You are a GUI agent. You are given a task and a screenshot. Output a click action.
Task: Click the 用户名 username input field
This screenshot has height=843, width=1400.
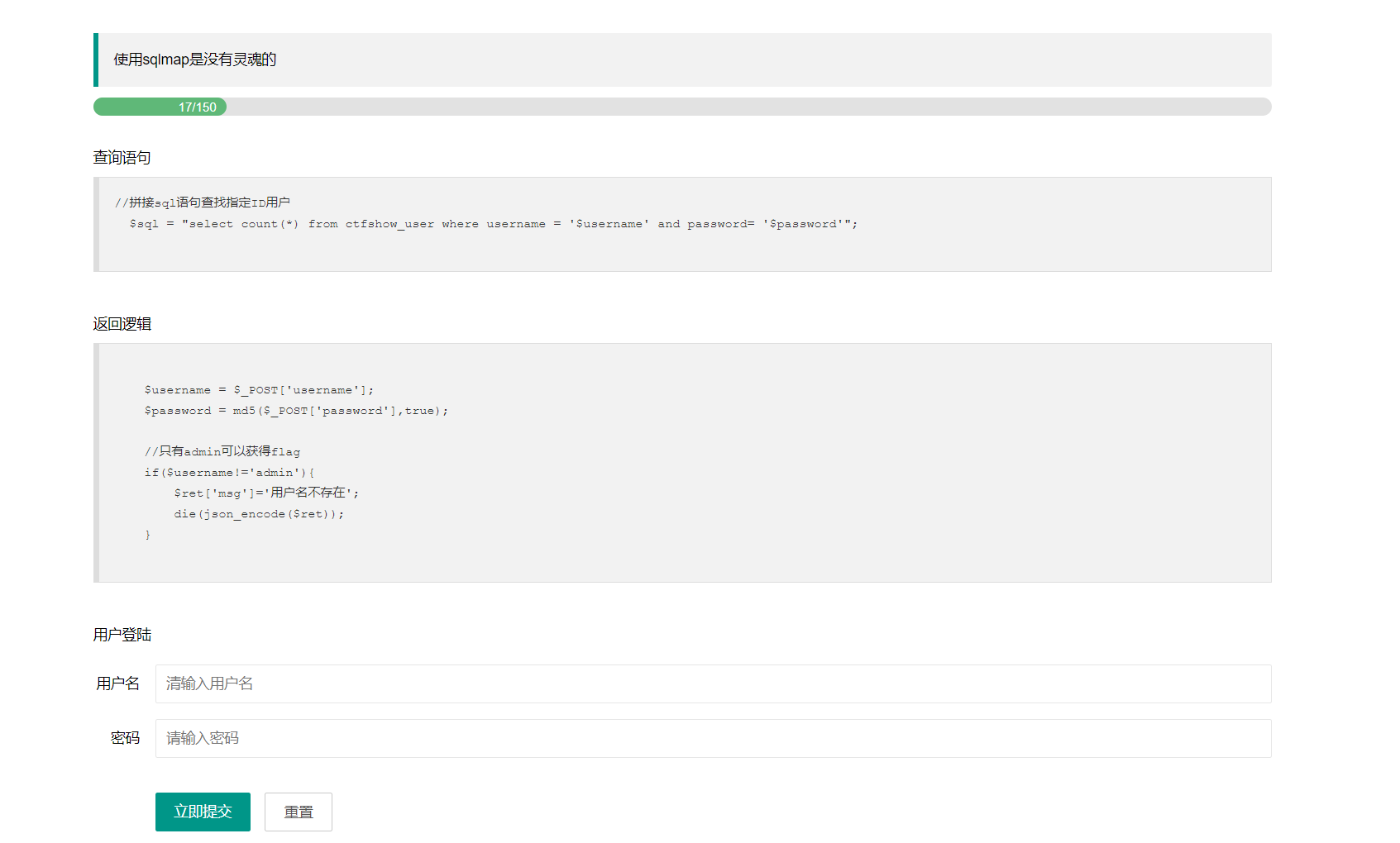[x=713, y=683]
